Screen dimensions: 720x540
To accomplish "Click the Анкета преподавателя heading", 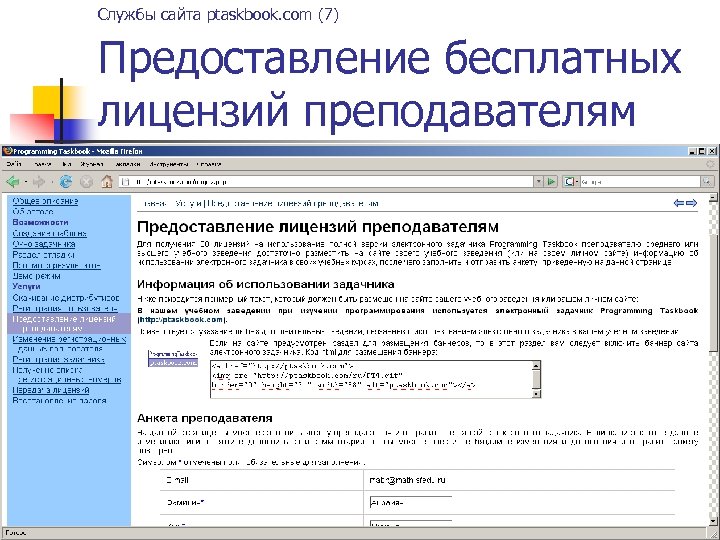I will pos(205,418).
